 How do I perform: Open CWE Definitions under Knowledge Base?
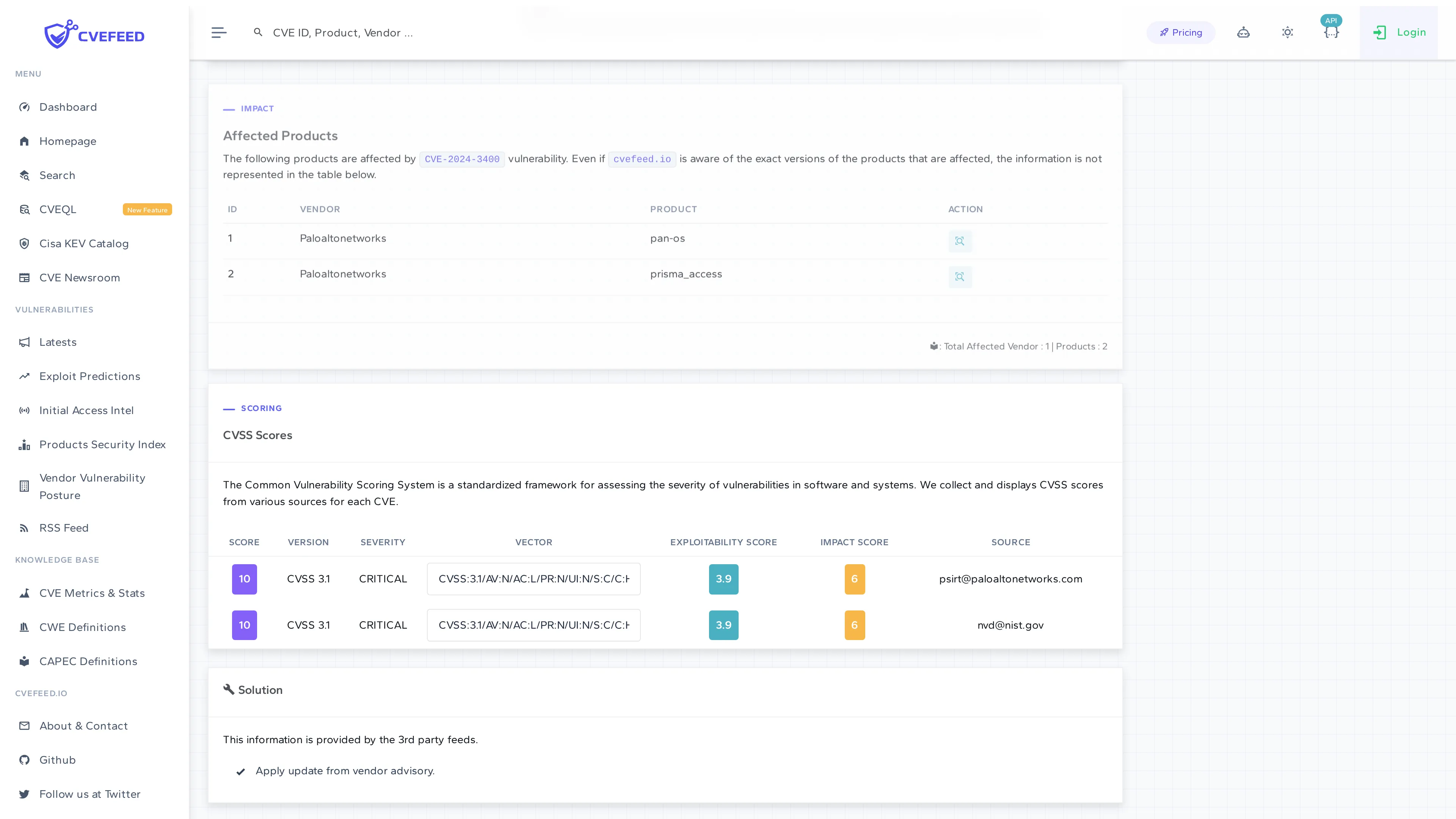click(83, 628)
